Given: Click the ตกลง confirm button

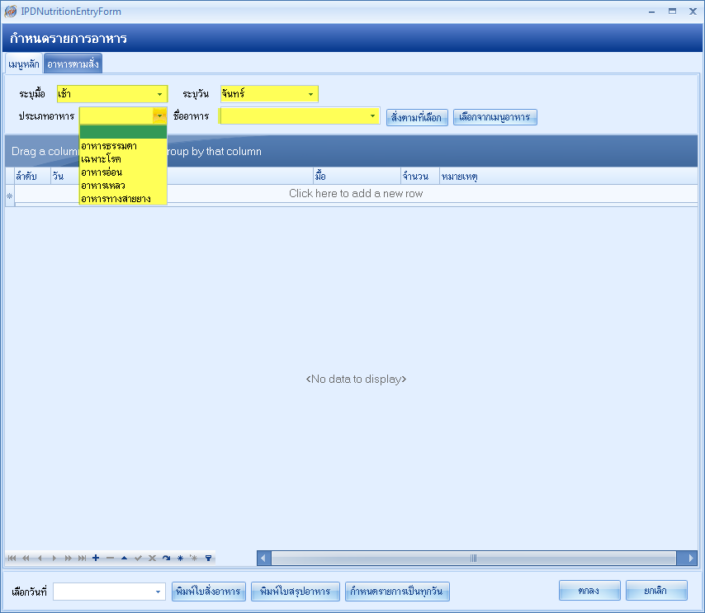Looking at the screenshot, I should pyautogui.click(x=588, y=591).
